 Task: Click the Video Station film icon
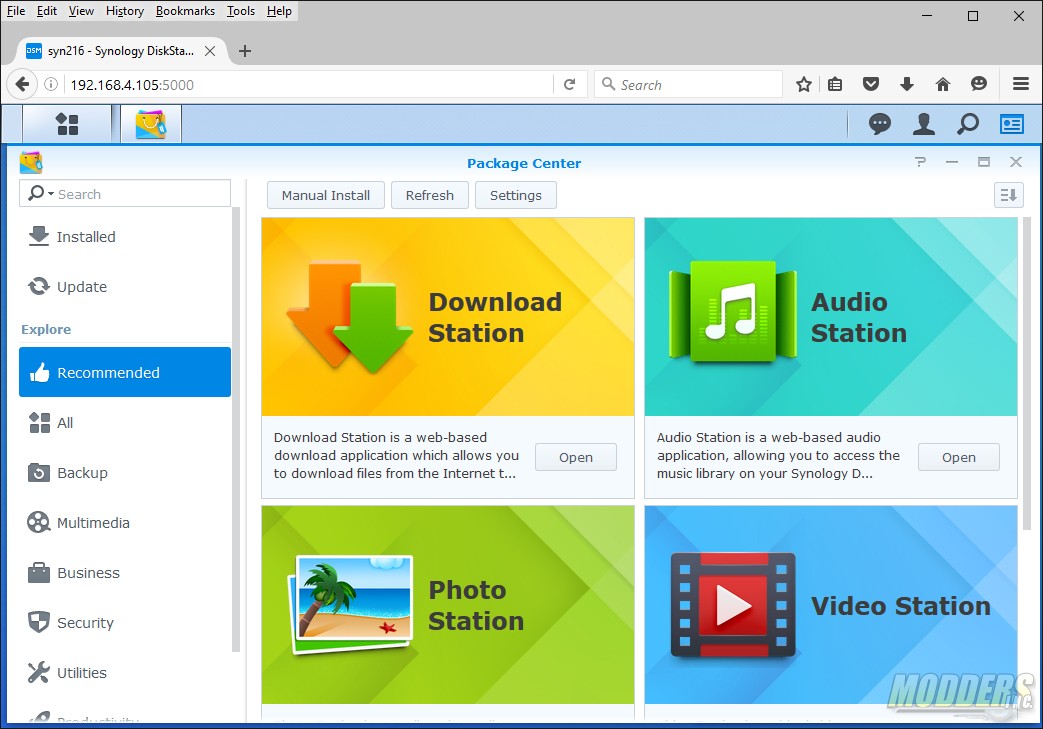tap(733, 605)
